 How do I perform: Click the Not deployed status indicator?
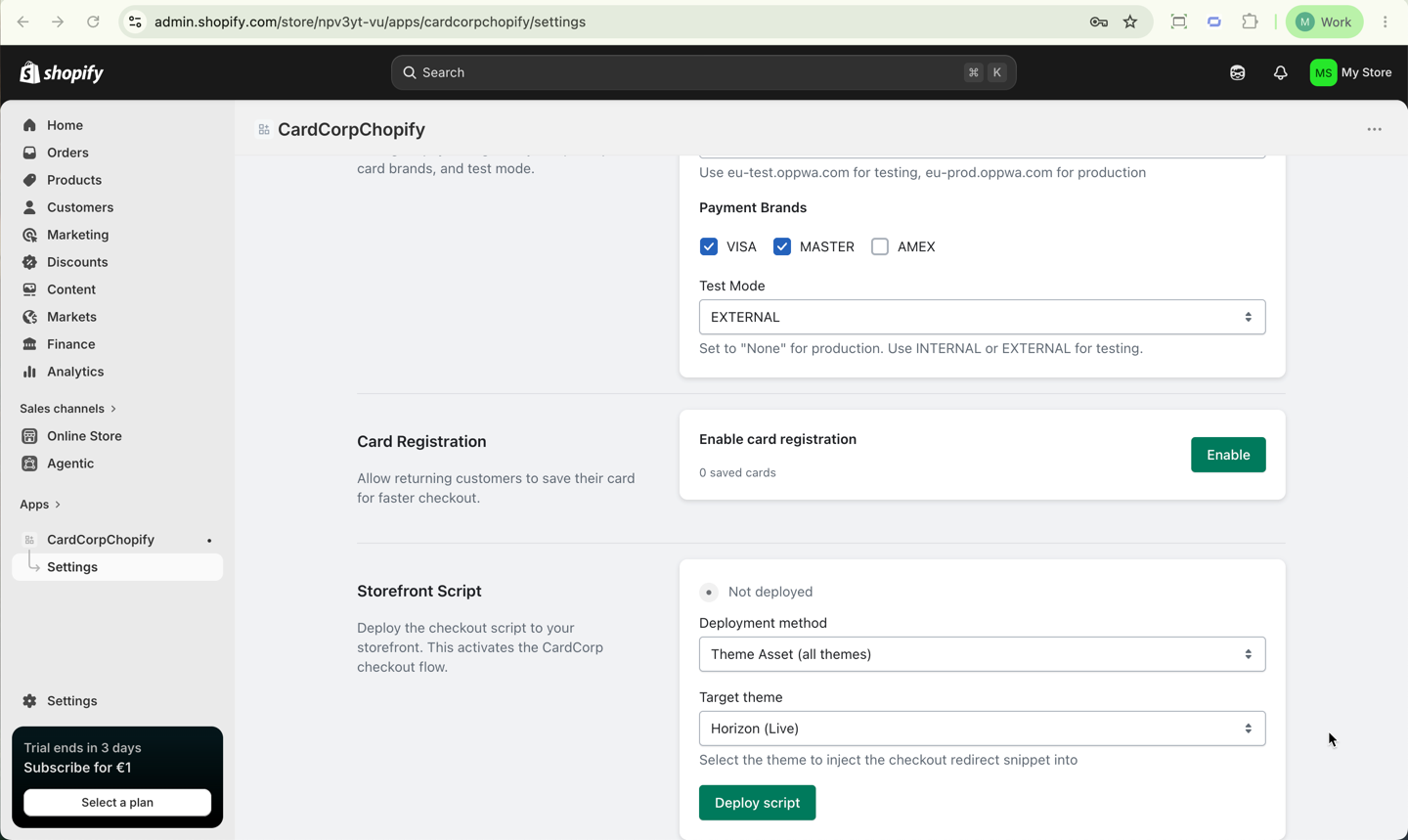757,592
